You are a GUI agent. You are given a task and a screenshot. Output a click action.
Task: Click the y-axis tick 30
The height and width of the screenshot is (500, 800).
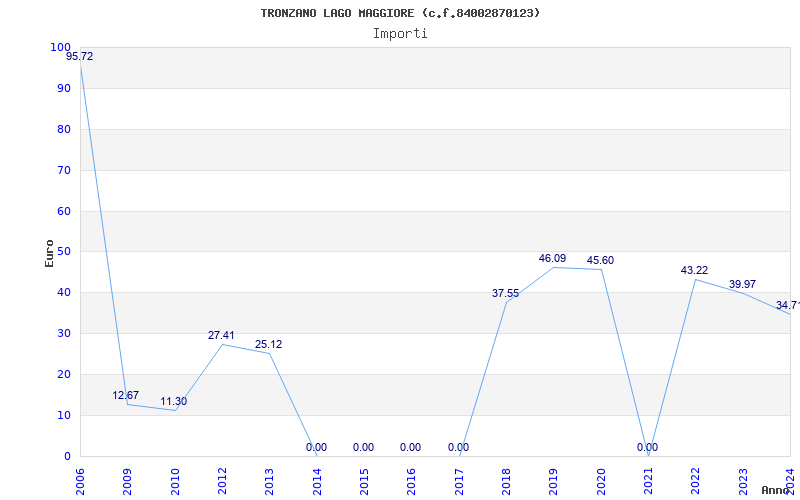click(x=64, y=334)
